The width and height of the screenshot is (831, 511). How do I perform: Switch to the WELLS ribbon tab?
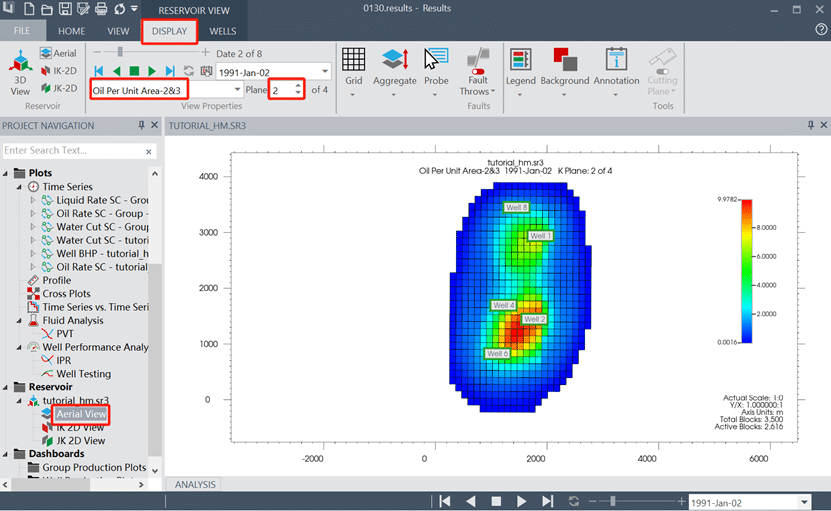pyautogui.click(x=222, y=31)
